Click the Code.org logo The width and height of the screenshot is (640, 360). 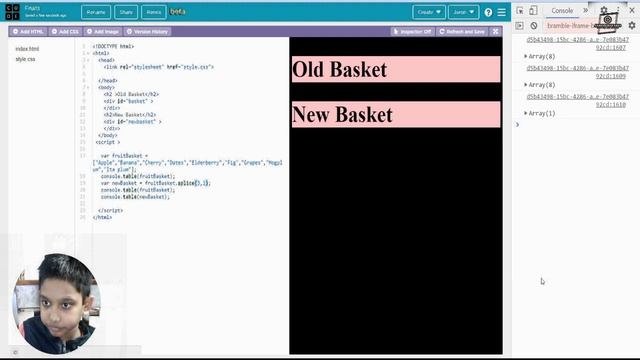click(x=12, y=12)
